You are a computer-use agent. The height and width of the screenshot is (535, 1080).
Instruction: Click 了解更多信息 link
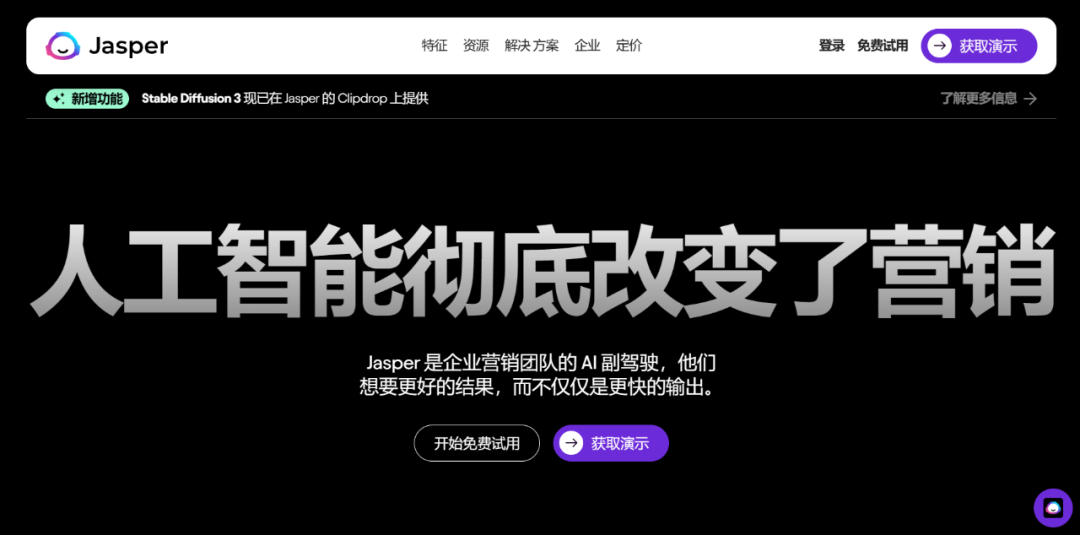click(x=979, y=98)
